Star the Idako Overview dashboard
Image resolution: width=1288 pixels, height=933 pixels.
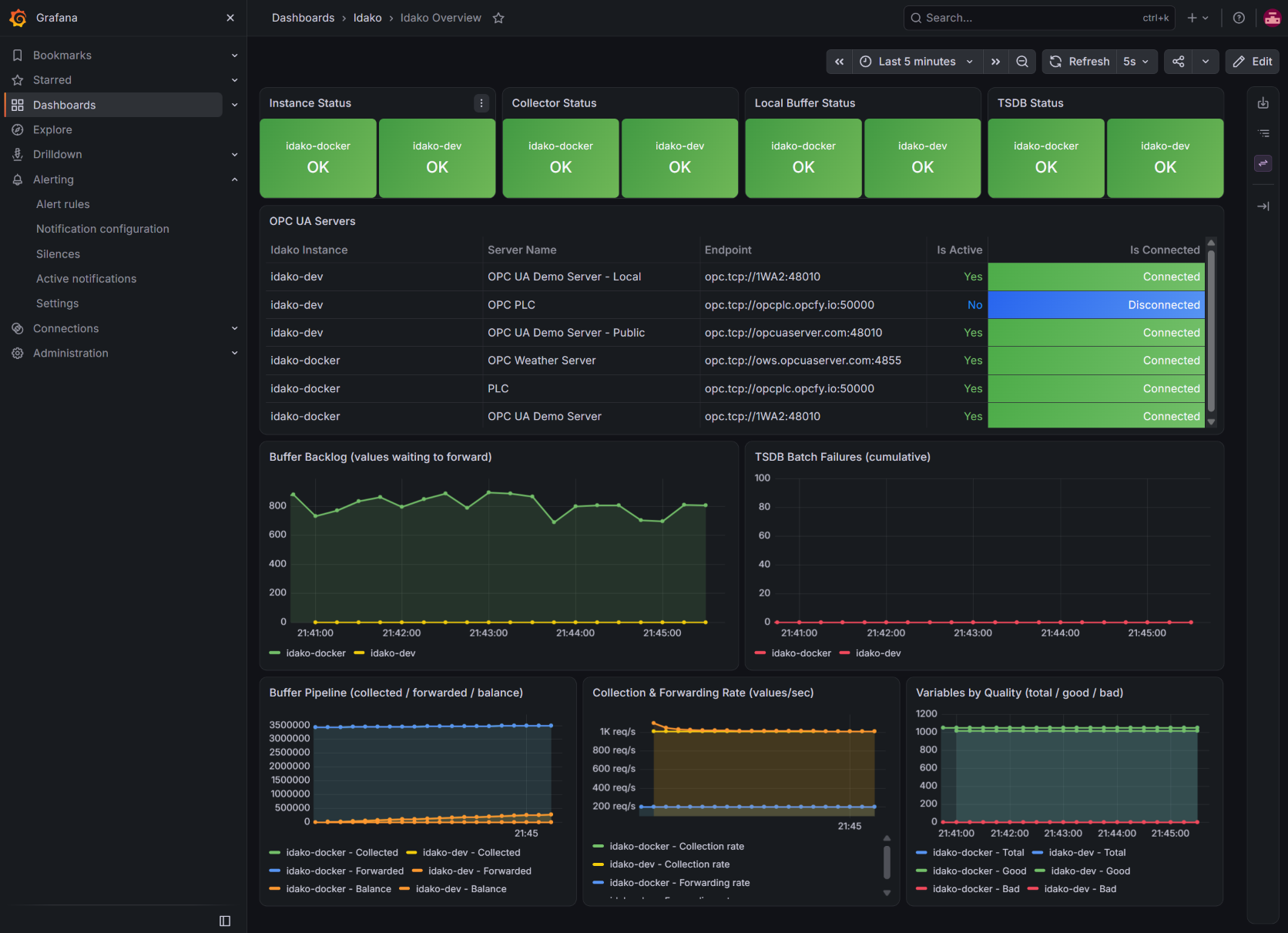(498, 18)
